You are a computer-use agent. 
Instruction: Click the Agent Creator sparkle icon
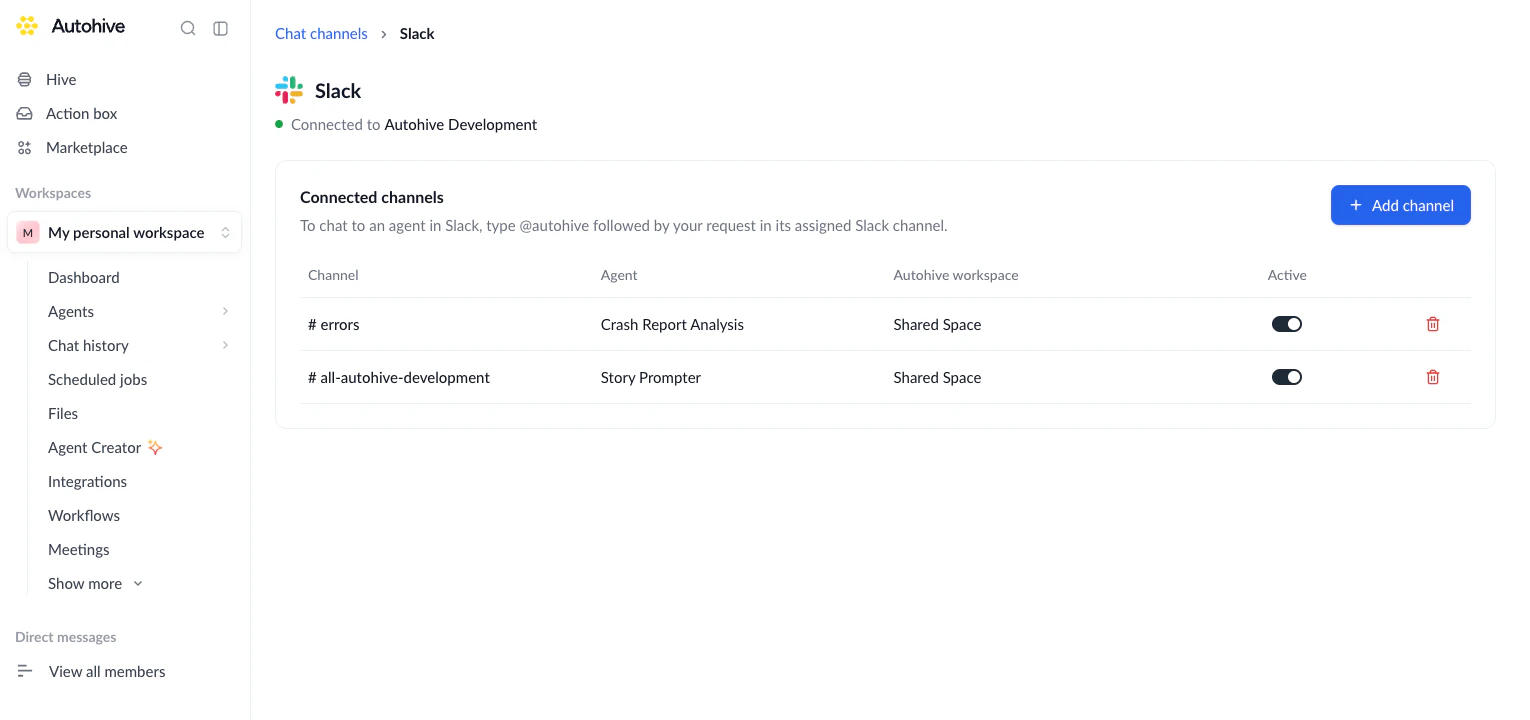click(x=155, y=447)
